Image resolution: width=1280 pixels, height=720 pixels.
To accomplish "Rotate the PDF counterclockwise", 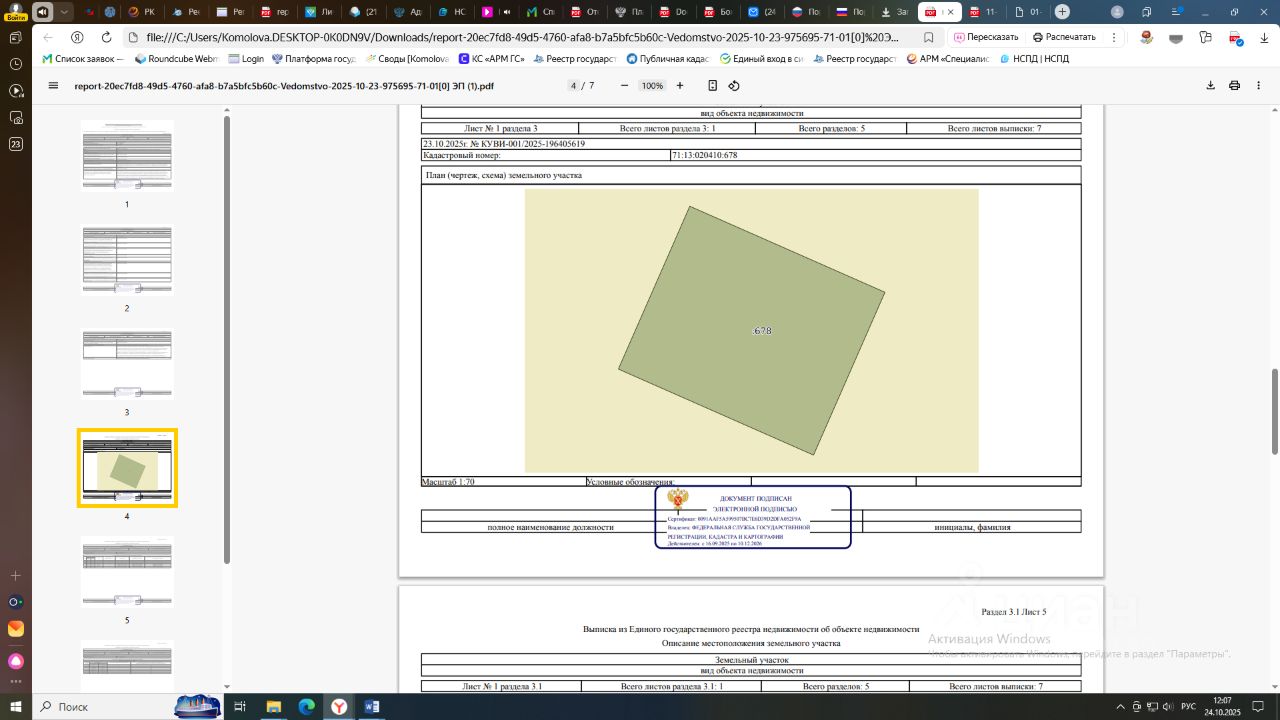I will (x=734, y=86).
